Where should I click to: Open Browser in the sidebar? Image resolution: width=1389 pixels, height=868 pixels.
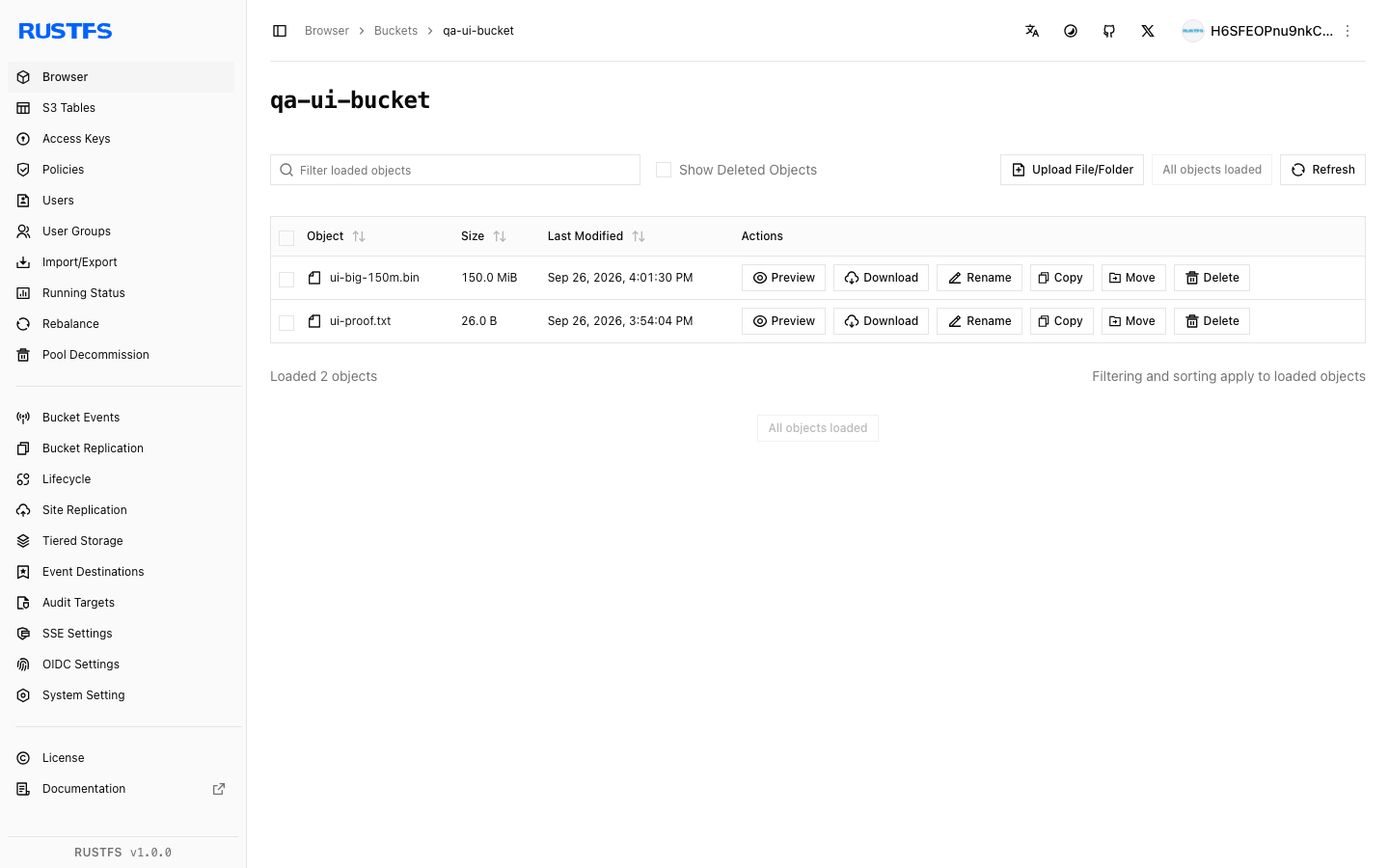(x=121, y=77)
